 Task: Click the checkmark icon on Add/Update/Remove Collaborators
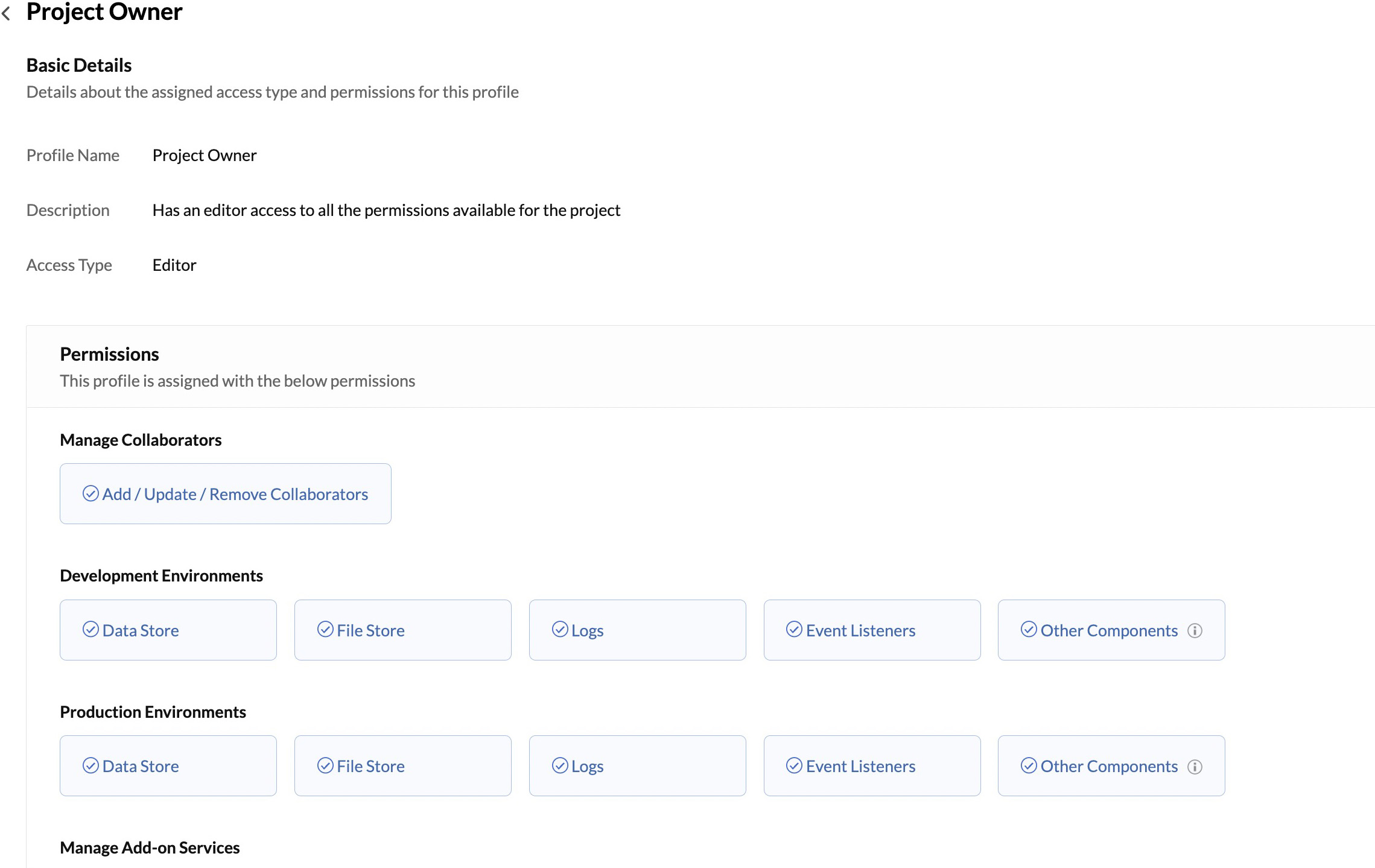click(91, 493)
